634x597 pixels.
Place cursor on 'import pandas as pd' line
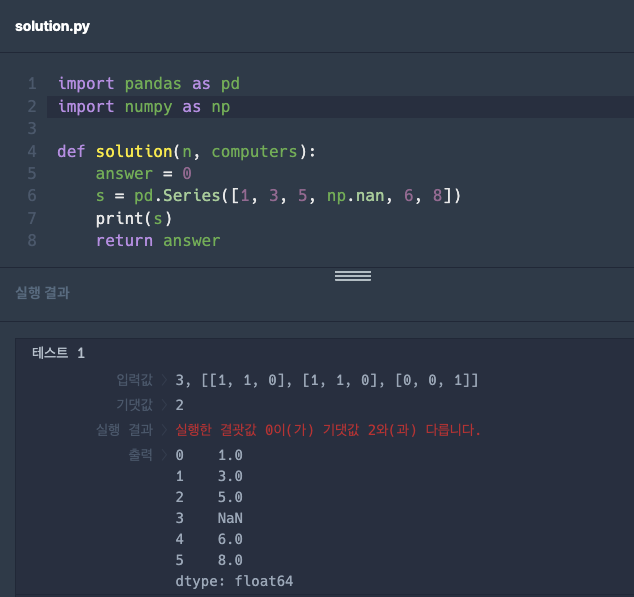[x=149, y=84]
